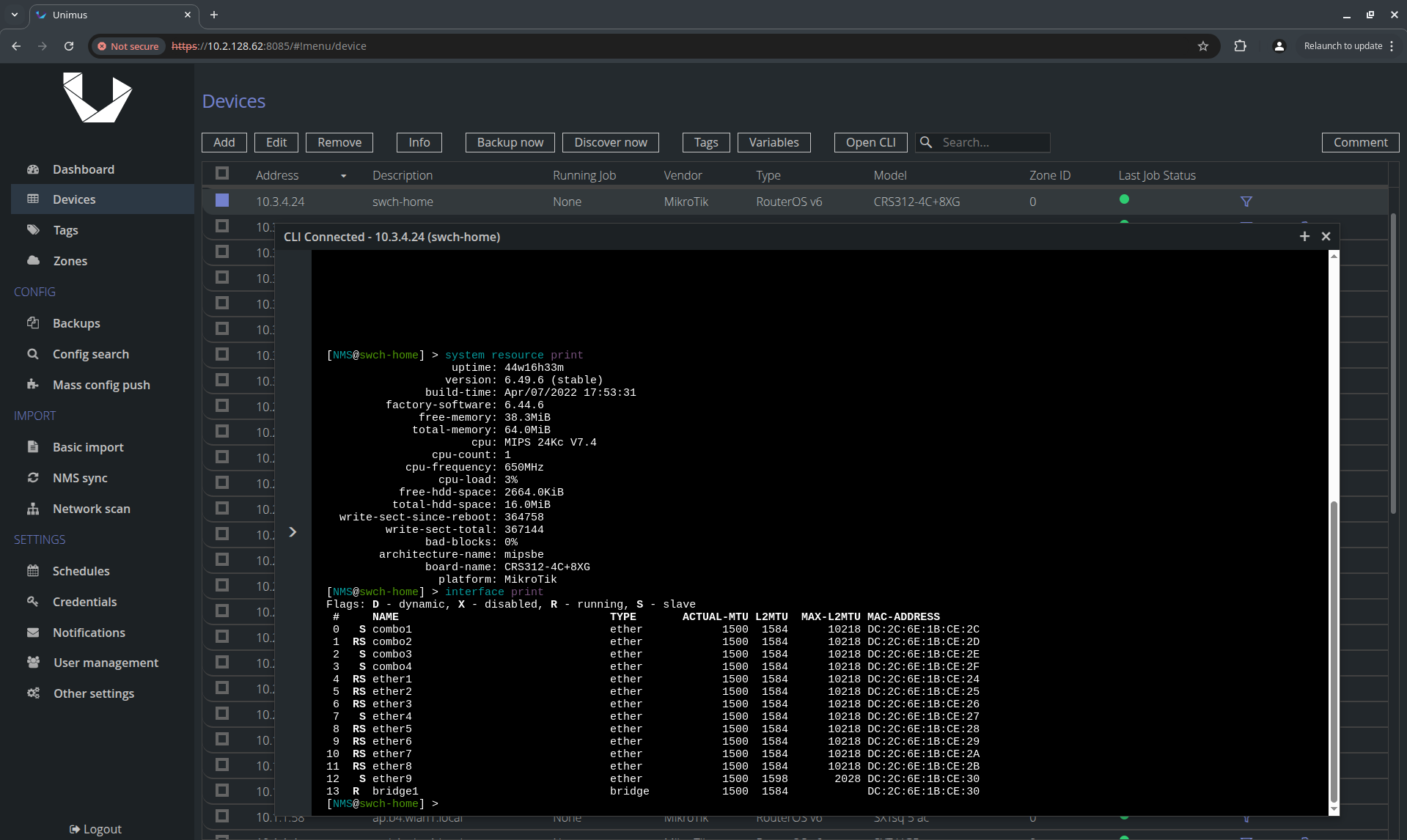Viewport: 1407px width, 840px height.
Task: Open the browser profile icon
Action: tap(1279, 46)
